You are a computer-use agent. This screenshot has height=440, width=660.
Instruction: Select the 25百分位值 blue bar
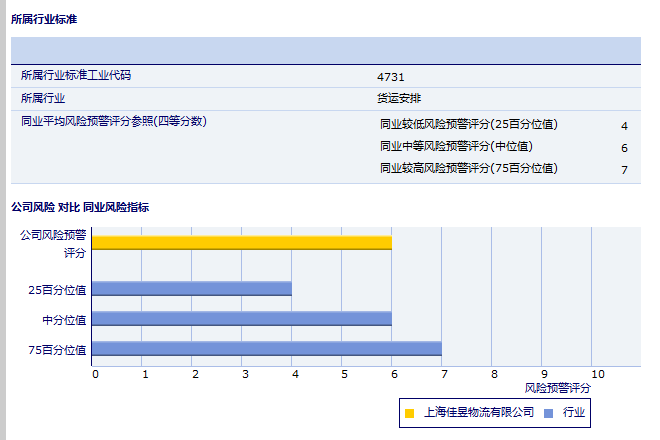click(x=191, y=289)
